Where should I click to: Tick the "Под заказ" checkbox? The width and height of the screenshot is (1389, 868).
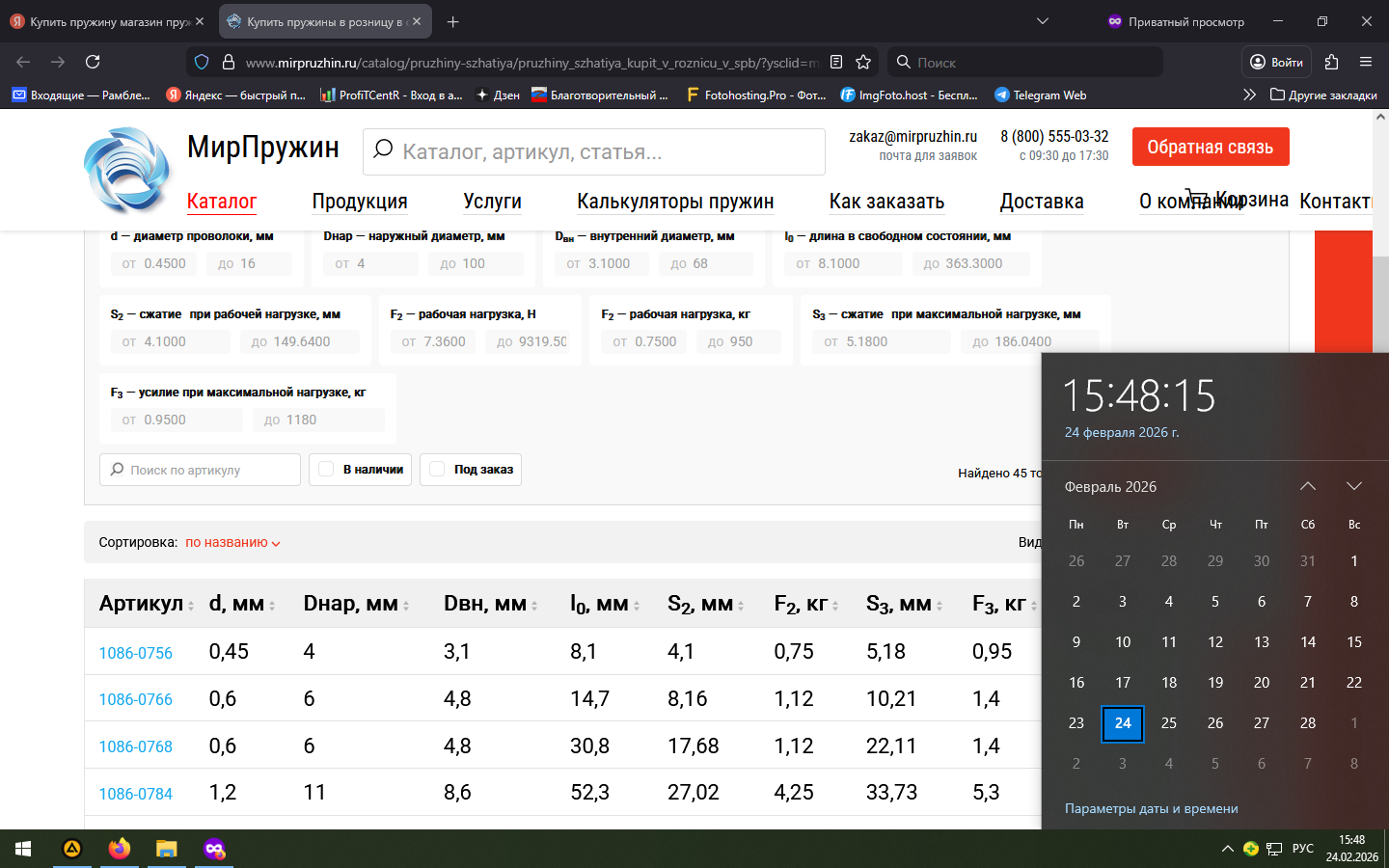point(438,470)
